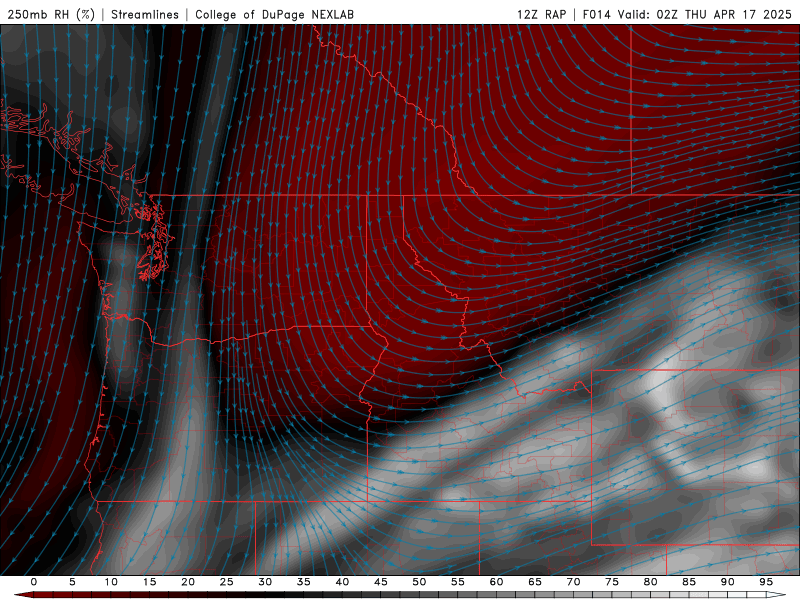The width and height of the screenshot is (800, 600).
Task: Click the colorbar label "65"
Action: click(x=535, y=582)
